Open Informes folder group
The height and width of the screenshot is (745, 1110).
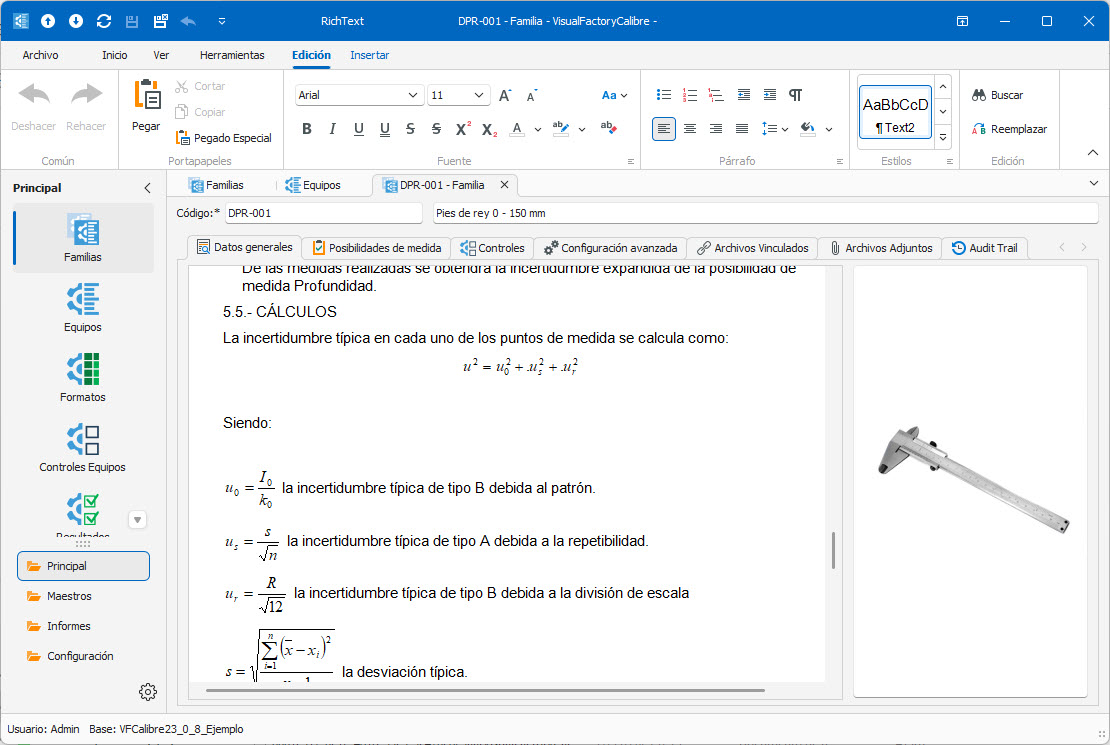84,626
